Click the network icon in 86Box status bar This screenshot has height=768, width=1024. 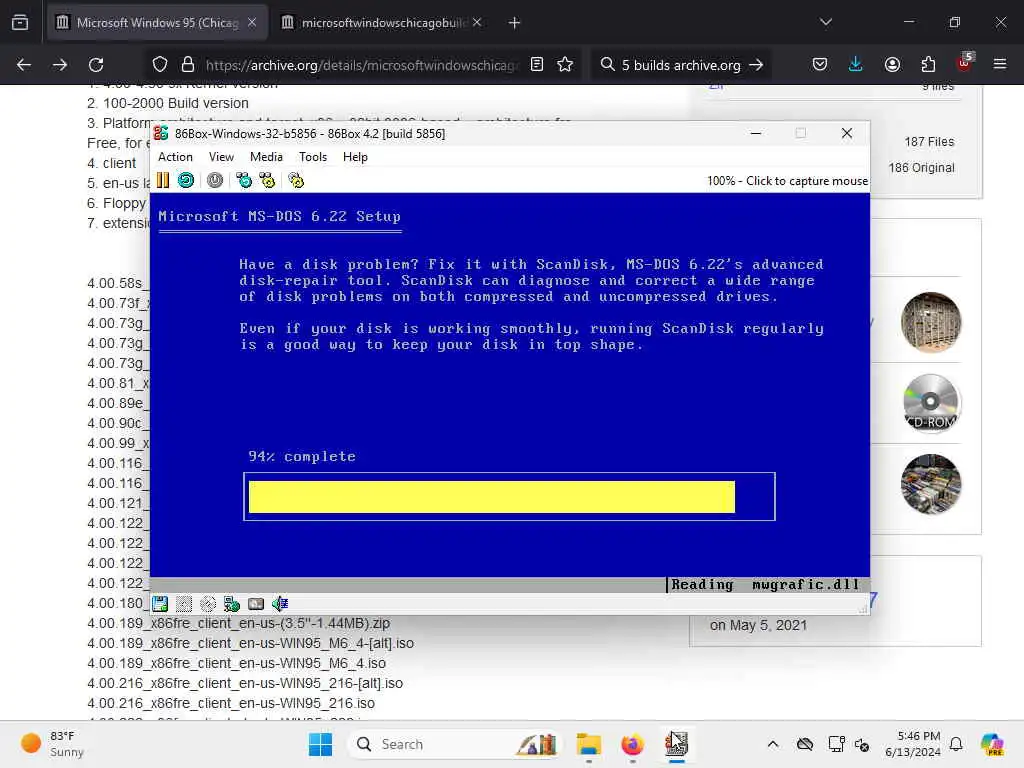pyautogui.click(x=232, y=603)
